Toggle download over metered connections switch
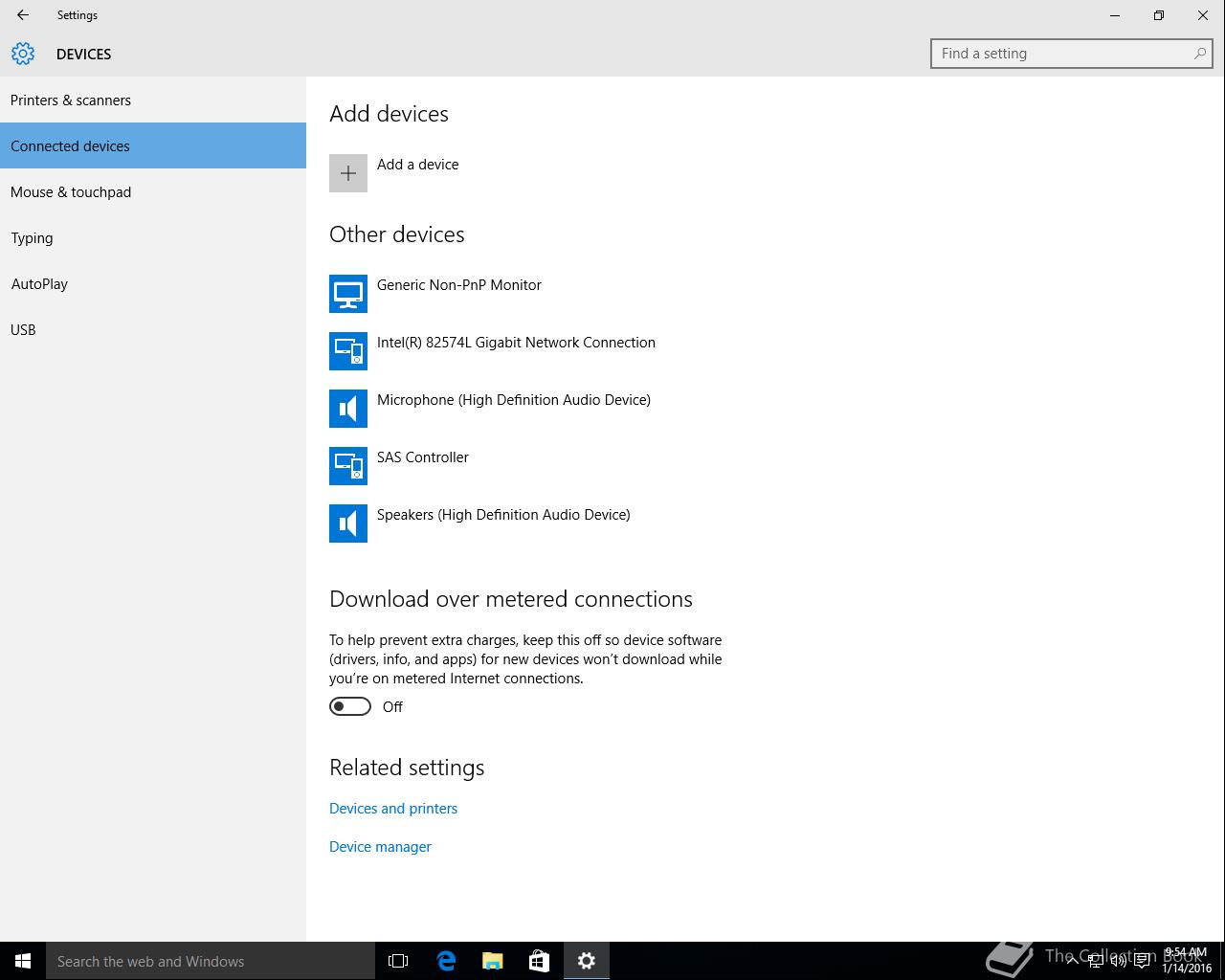The width and height of the screenshot is (1225, 980). click(350, 706)
